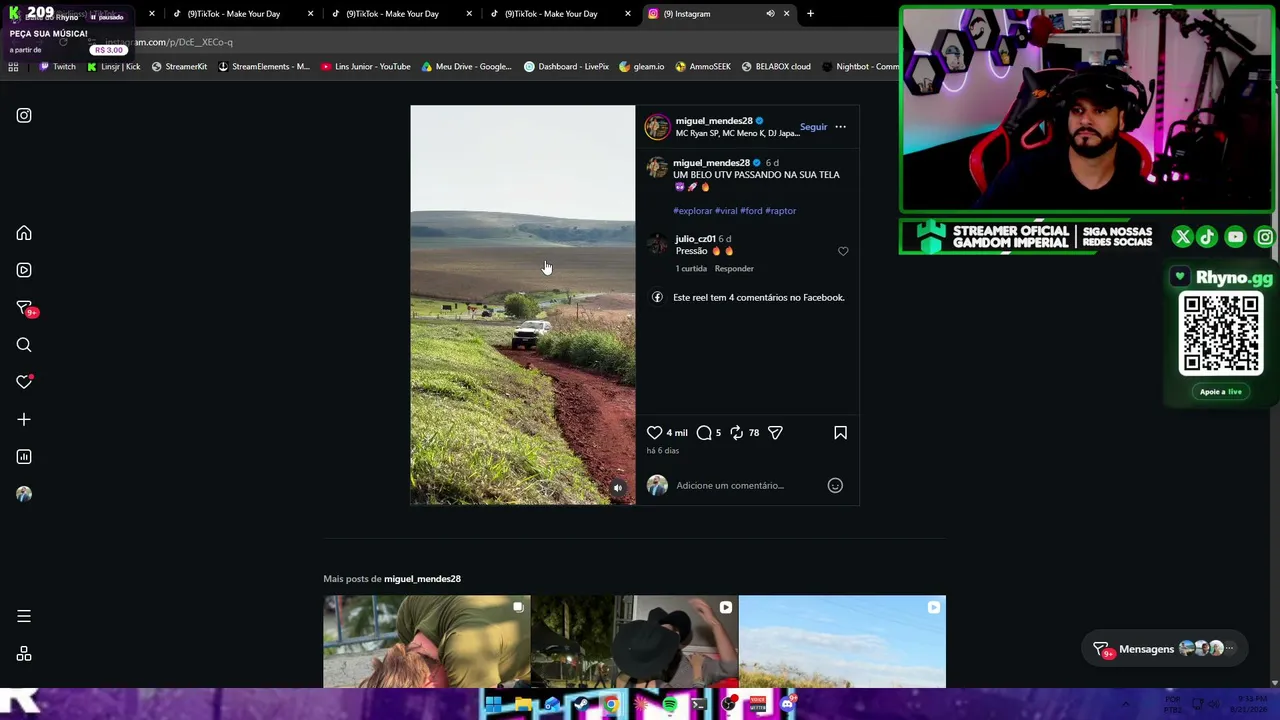
Task: Open julio_cz01's profile link
Action: coord(695,239)
